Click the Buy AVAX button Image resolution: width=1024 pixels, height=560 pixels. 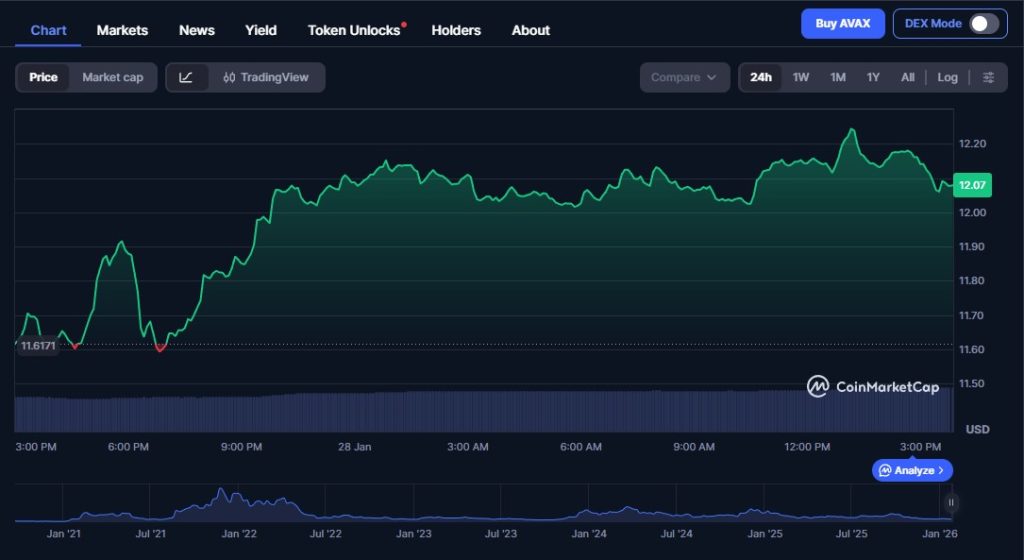click(842, 23)
